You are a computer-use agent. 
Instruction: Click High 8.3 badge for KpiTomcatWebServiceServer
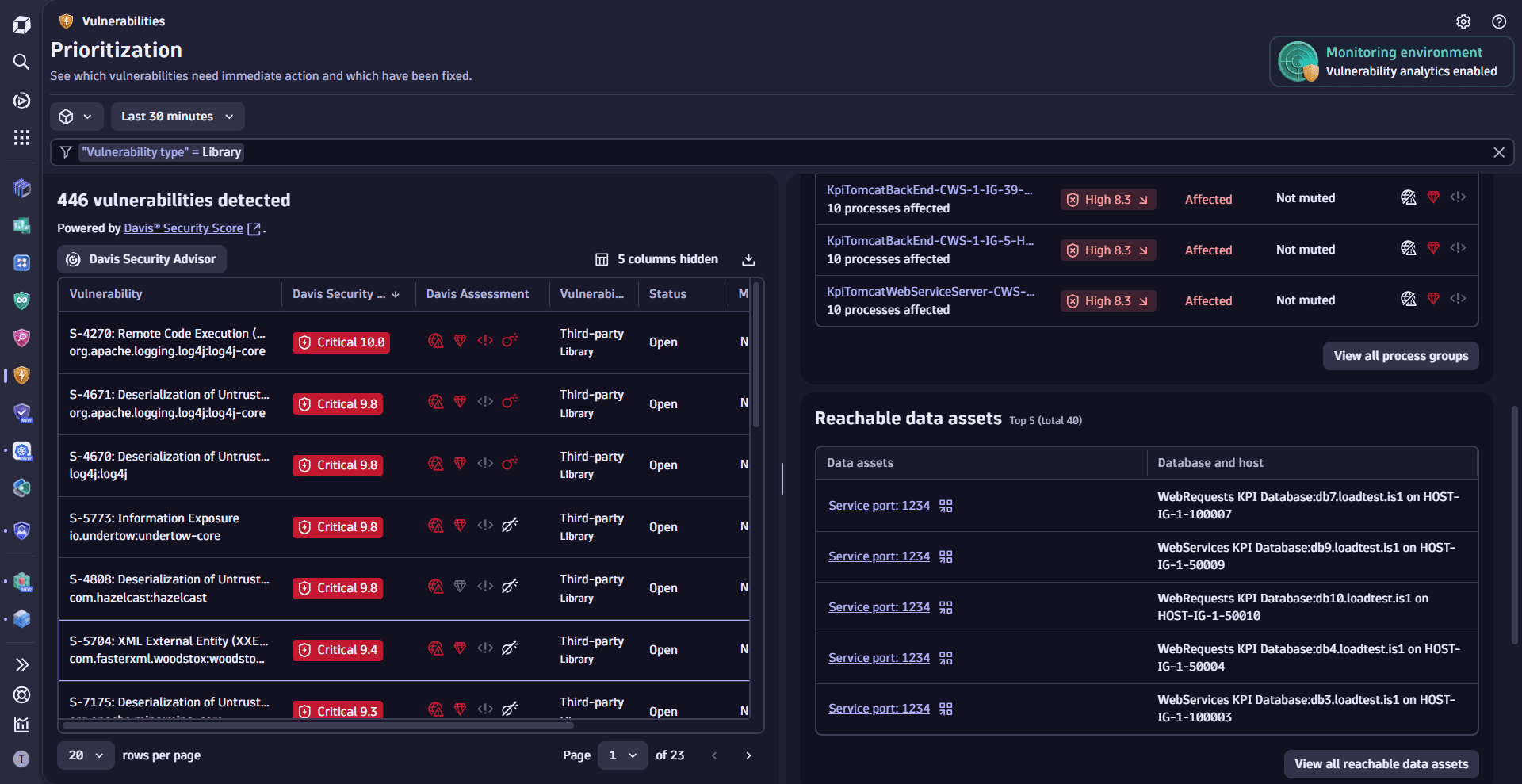(1108, 301)
